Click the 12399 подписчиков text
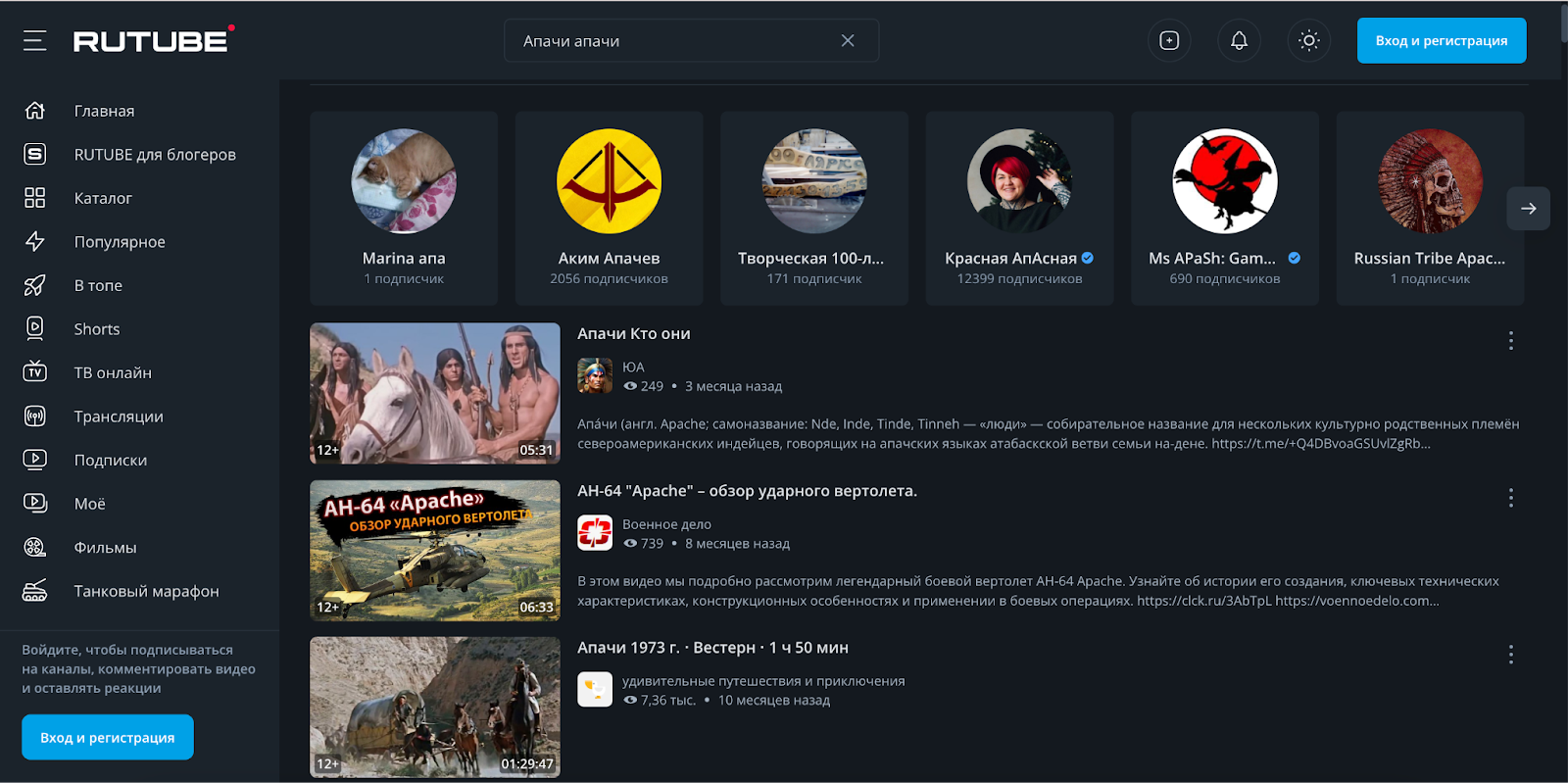 (1019, 279)
